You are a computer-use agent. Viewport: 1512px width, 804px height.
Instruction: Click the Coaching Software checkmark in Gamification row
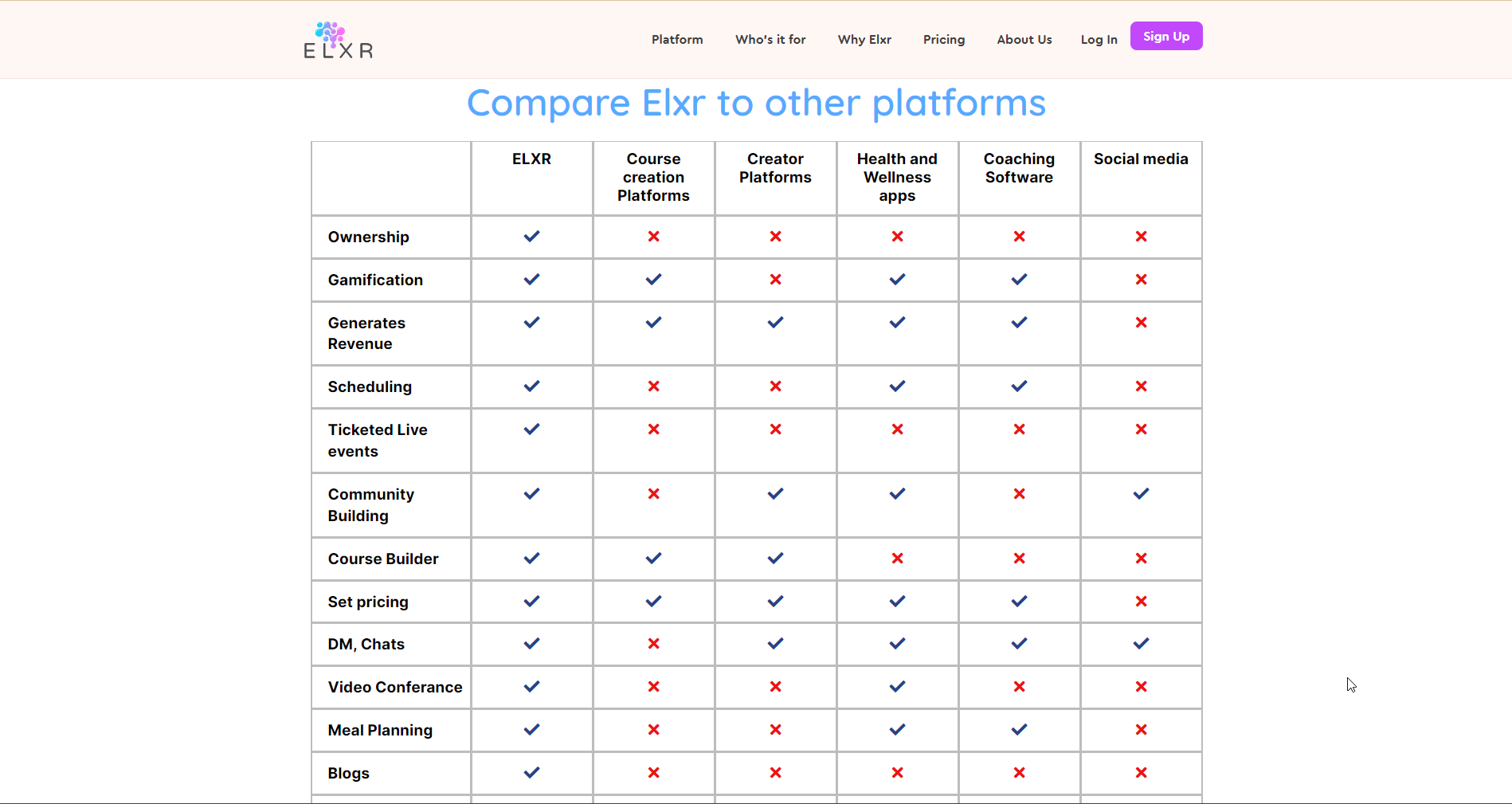coord(1019,279)
